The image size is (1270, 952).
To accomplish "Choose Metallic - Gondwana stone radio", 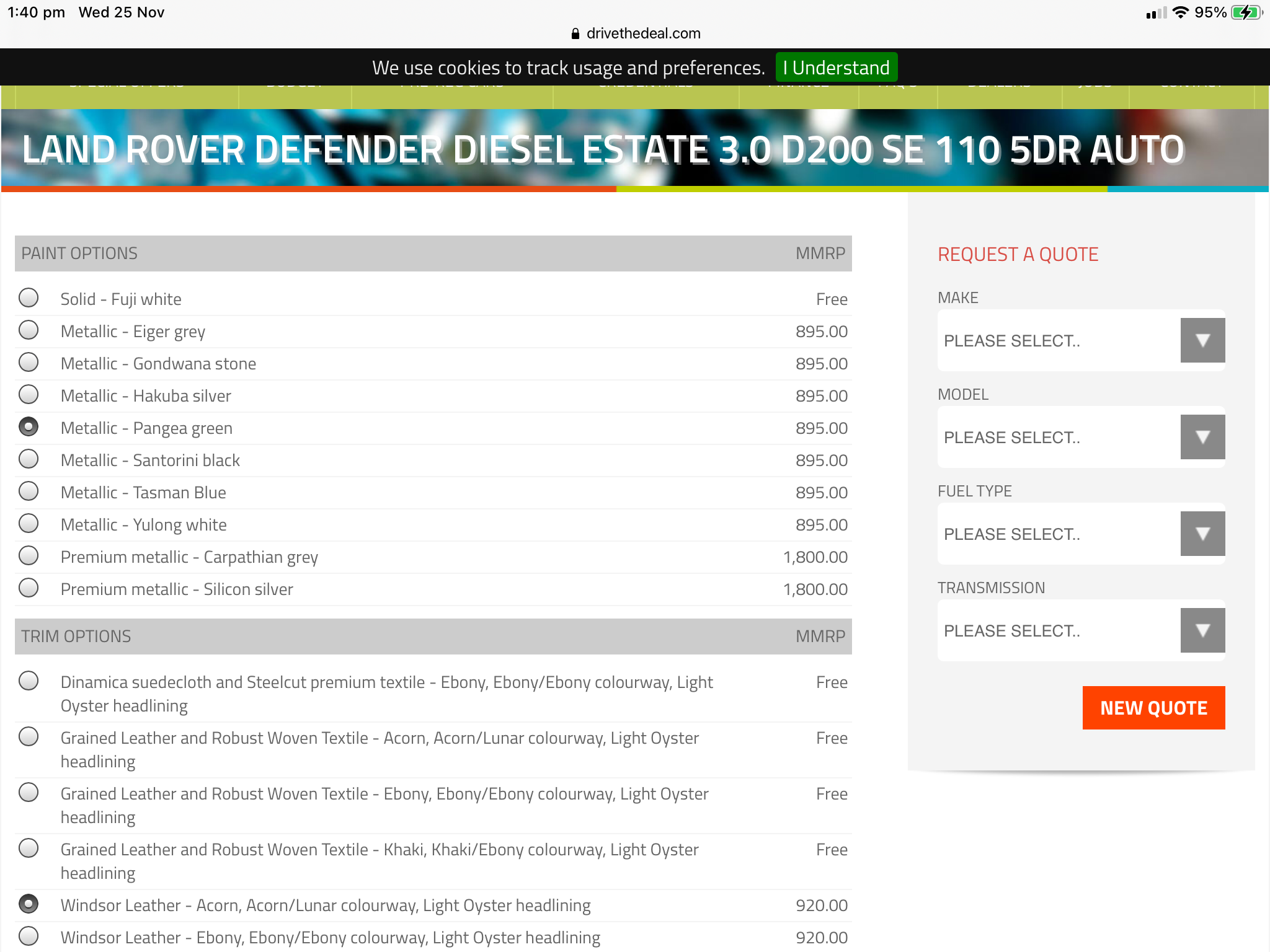I will [29, 363].
